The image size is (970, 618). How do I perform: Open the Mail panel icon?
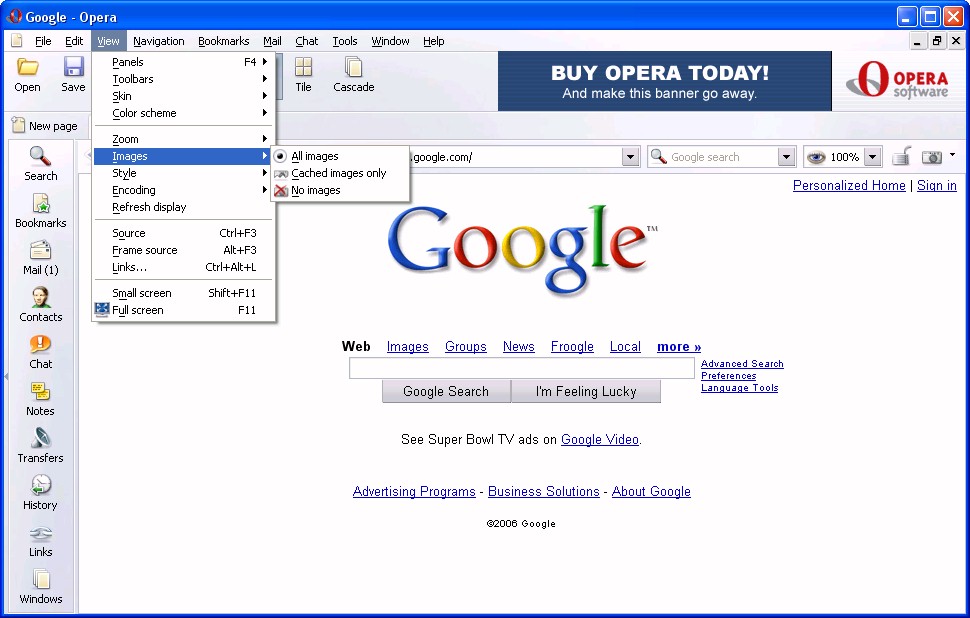[x=40, y=256]
